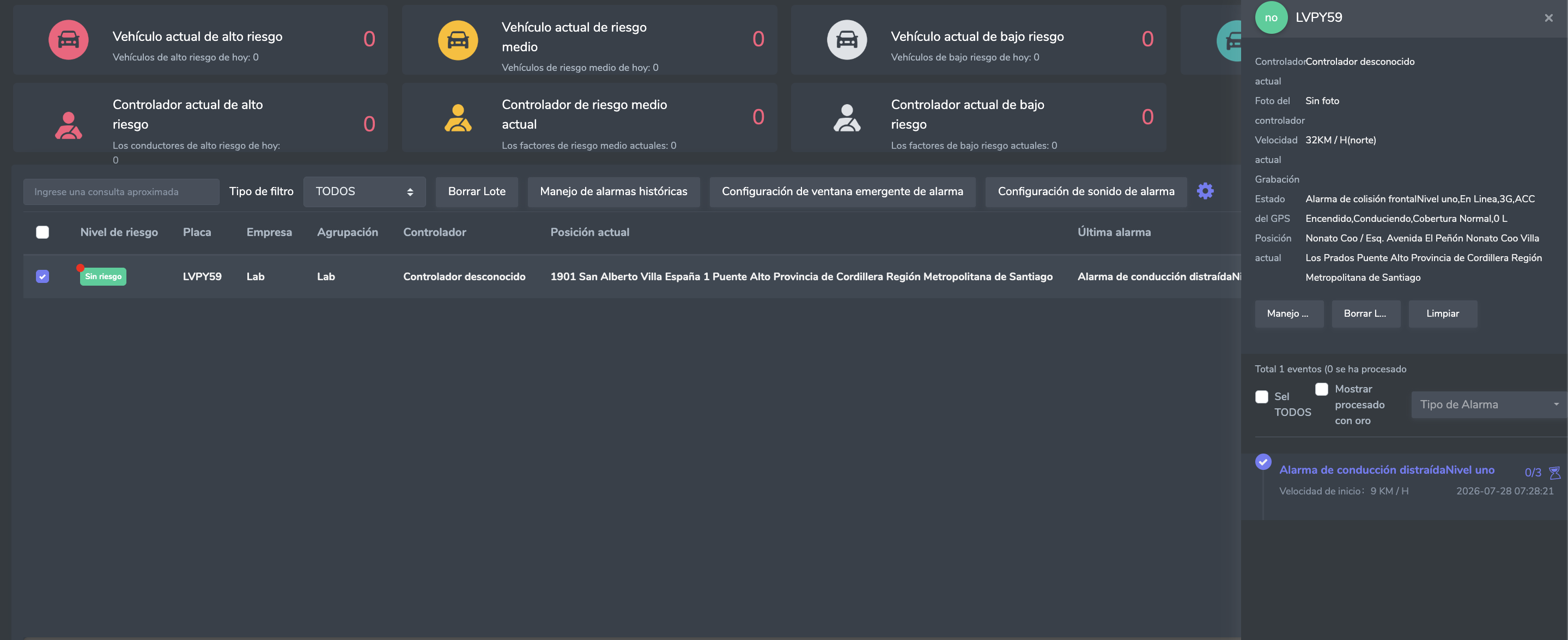Viewport: 1568px width, 640px height.
Task: Check the Mostrar procesado con oro box
Action: tap(1322, 389)
